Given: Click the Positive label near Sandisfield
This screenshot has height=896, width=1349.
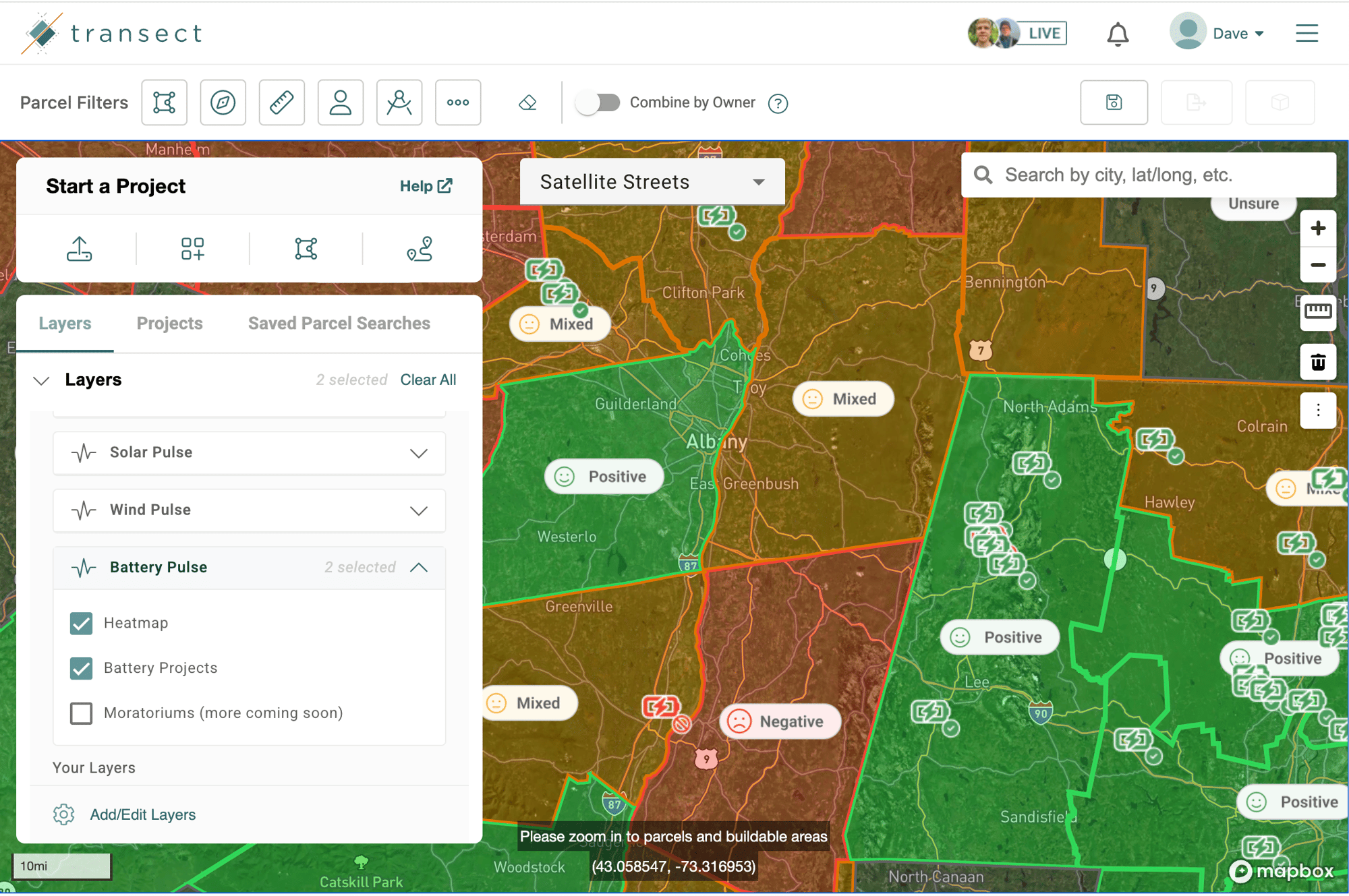Looking at the screenshot, I should point(1293,802).
